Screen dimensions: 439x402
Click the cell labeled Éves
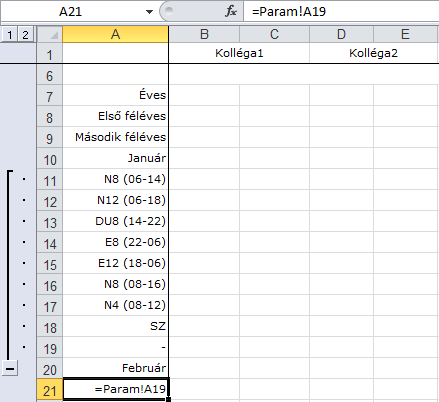click(x=115, y=95)
